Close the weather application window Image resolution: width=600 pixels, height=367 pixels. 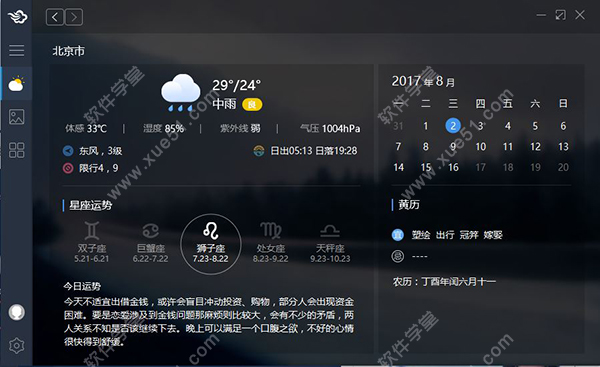(580, 15)
